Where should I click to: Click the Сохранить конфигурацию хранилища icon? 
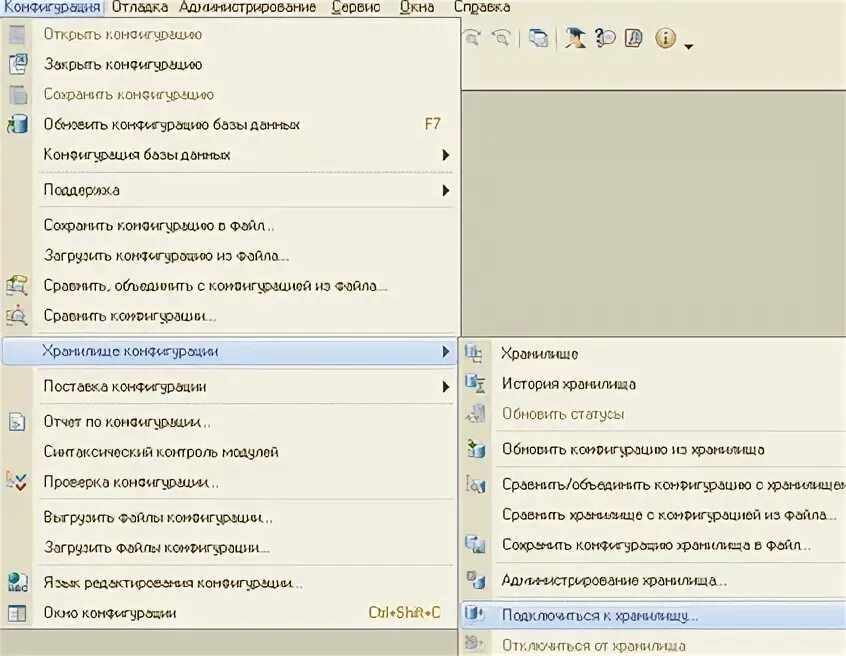476,544
